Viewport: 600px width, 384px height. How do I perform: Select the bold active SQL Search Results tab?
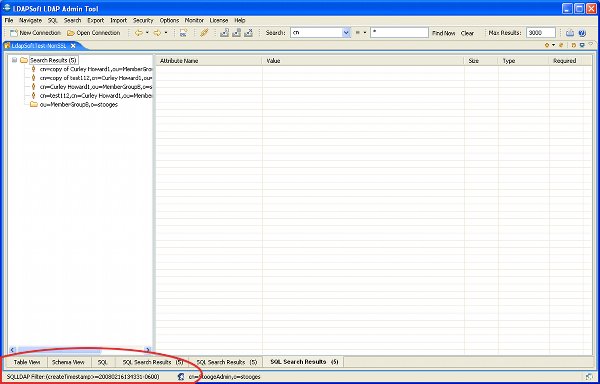click(304, 361)
